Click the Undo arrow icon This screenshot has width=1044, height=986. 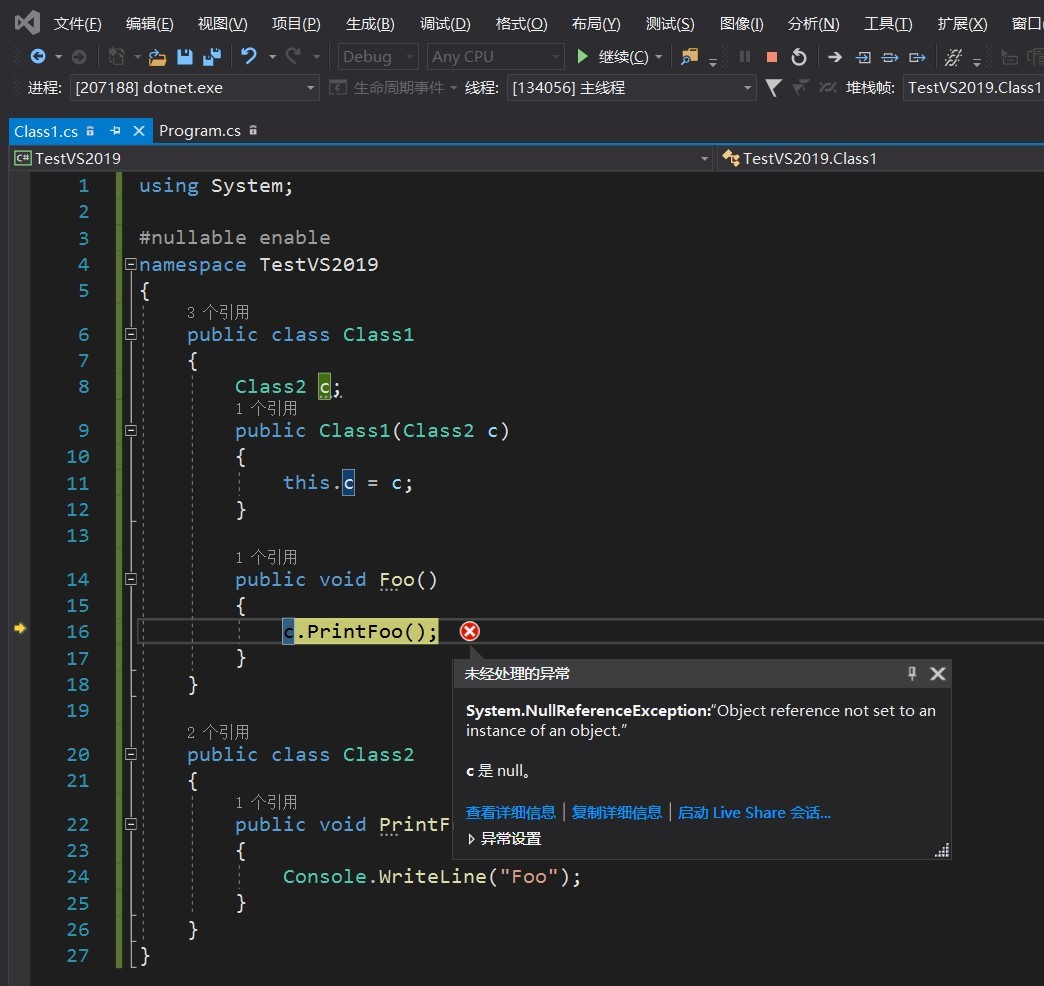(x=249, y=57)
